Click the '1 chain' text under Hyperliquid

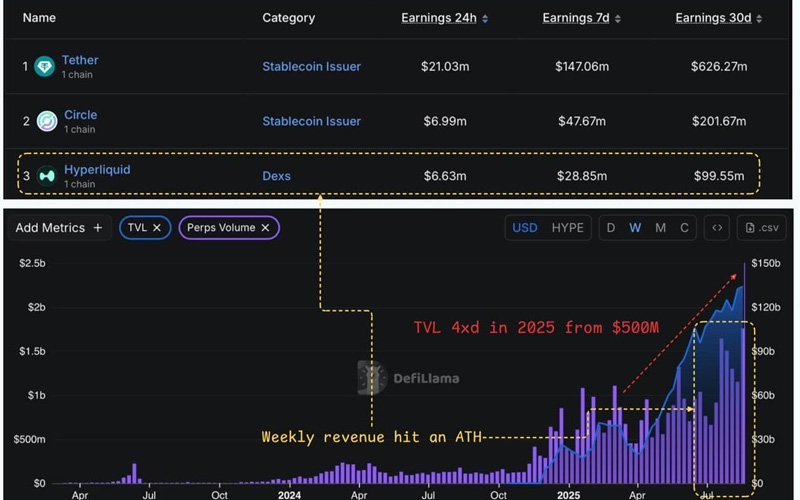point(80,184)
